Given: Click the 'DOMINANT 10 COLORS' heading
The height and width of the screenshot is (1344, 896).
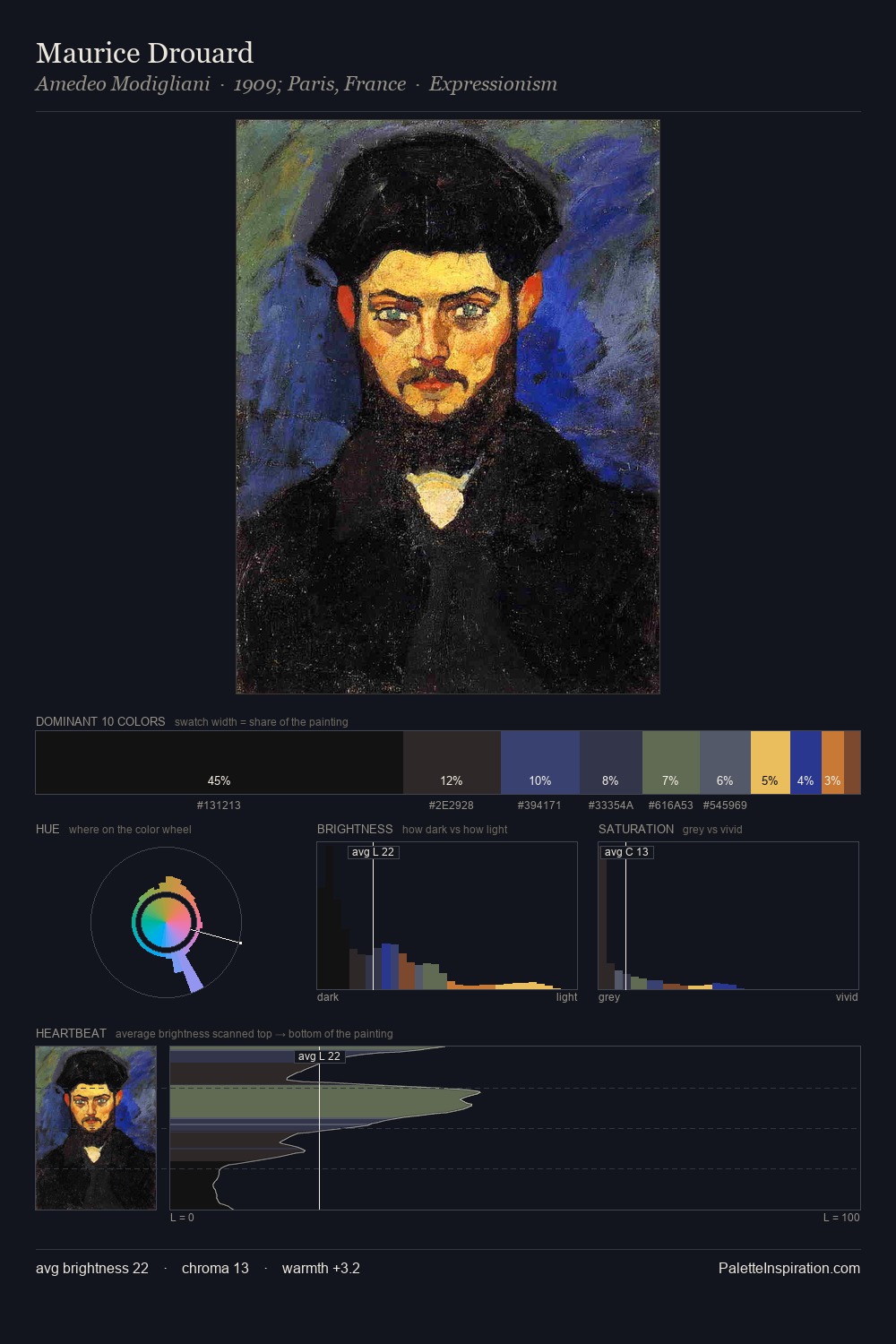Looking at the screenshot, I should pyautogui.click(x=100, y=721).
